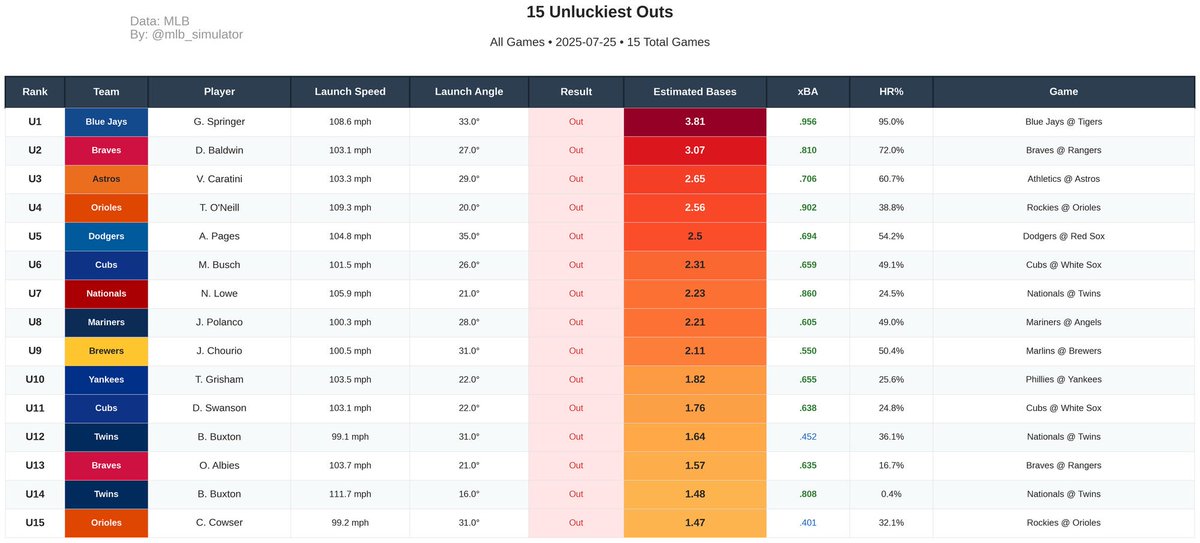Click the Mariners @ Angels game
The width and height of the screenshot is (1200, 543).
[x=1064, y=322]
